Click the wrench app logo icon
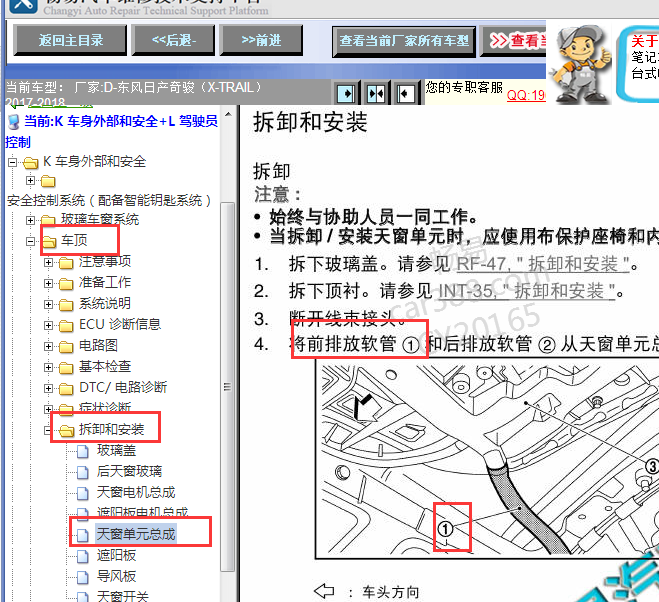 [23, 6]
